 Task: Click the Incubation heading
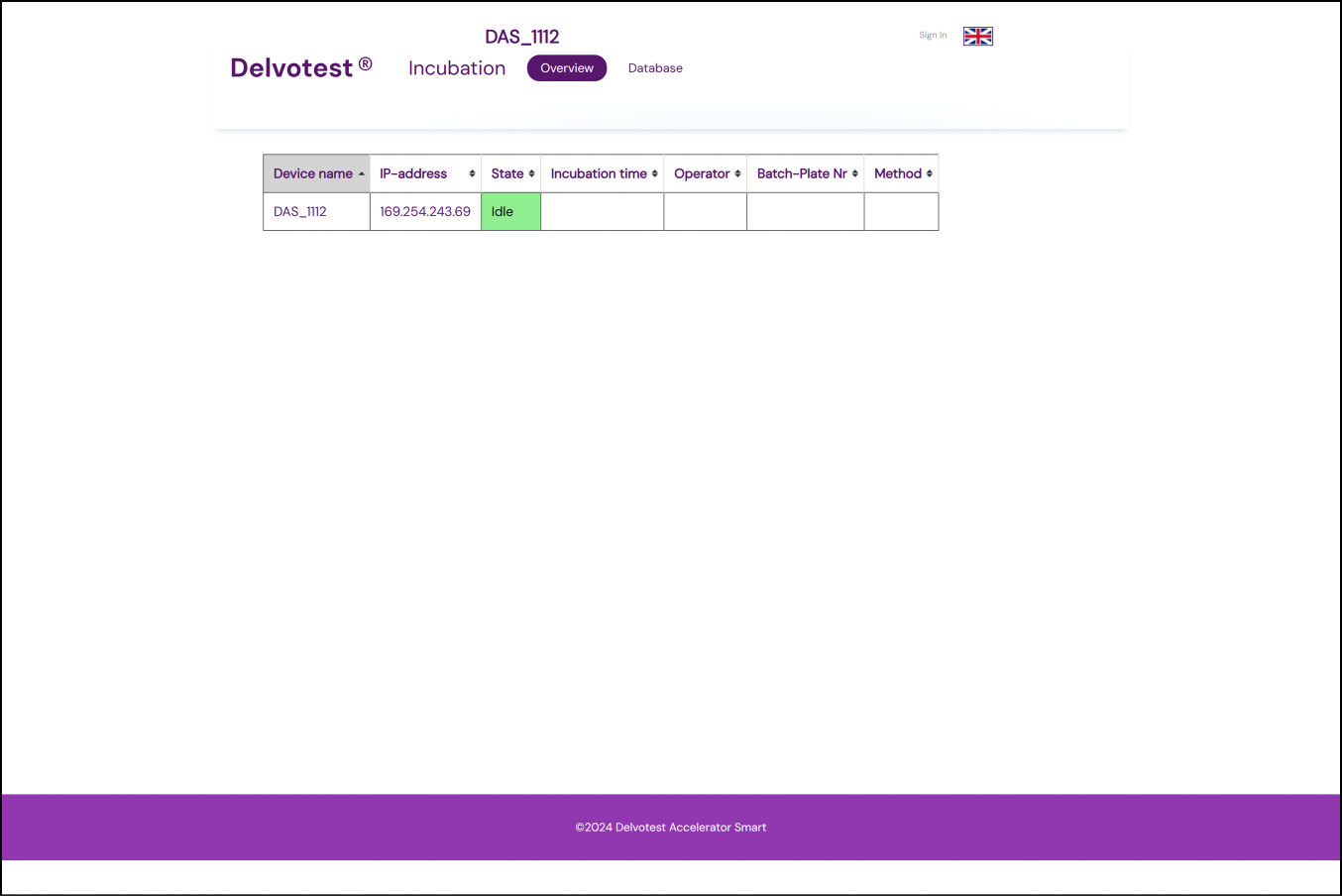(457, 68)
